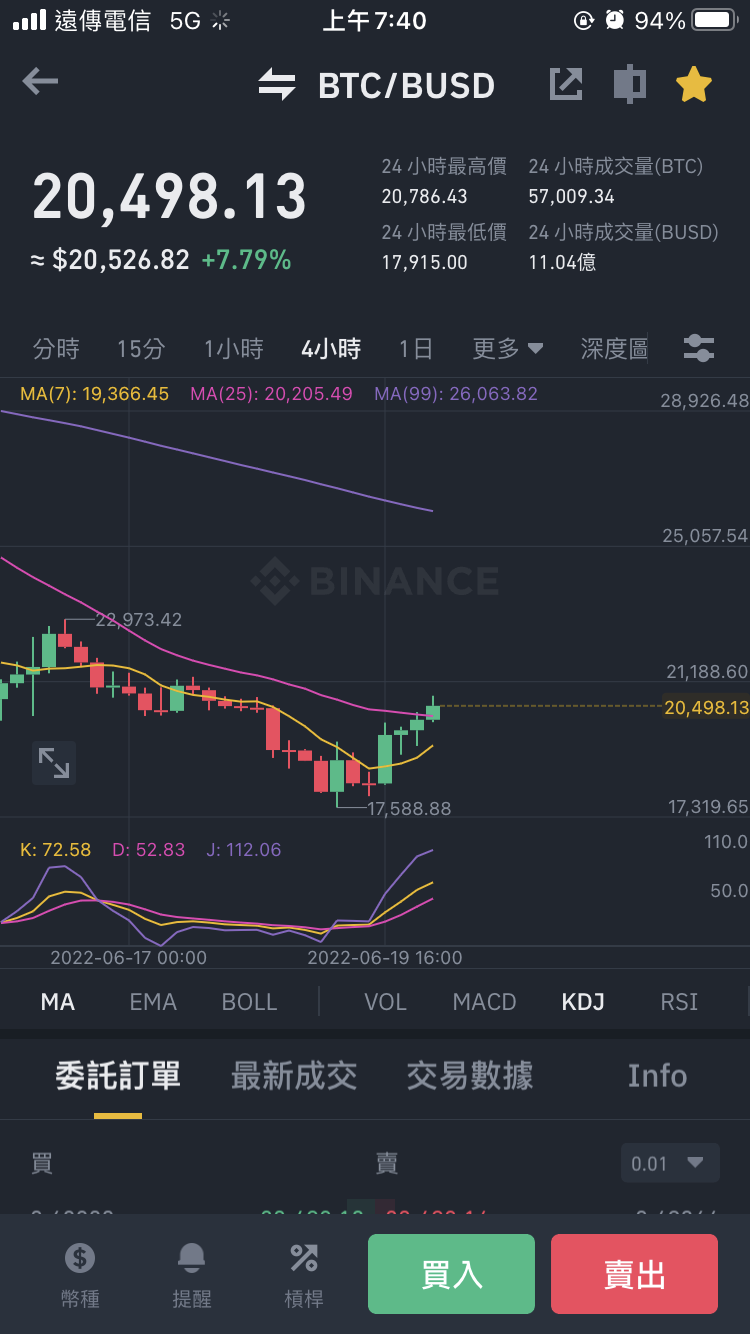Screen dimensions: 750x1334
Task: Switch to the 最新成交 tab
Action: coord(294,1076)
